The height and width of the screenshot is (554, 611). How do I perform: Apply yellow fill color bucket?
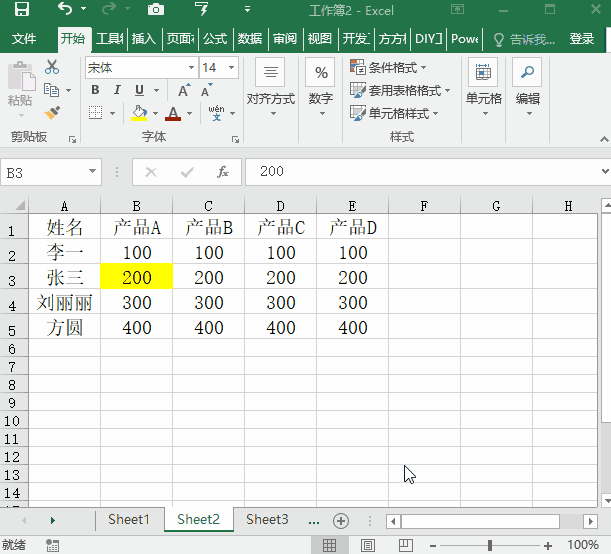coord(139,113)
